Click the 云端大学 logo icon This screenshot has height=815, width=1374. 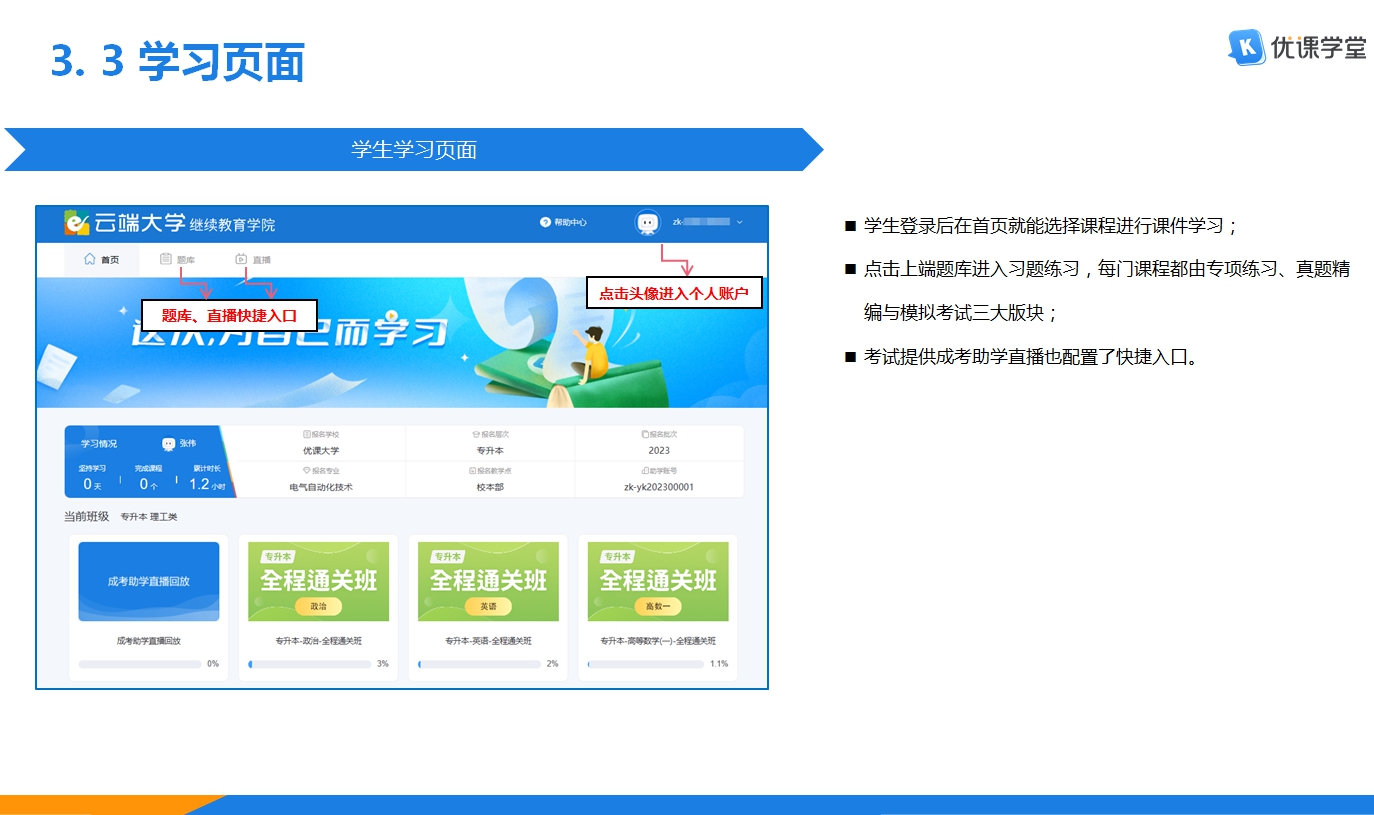click(77, 223)
